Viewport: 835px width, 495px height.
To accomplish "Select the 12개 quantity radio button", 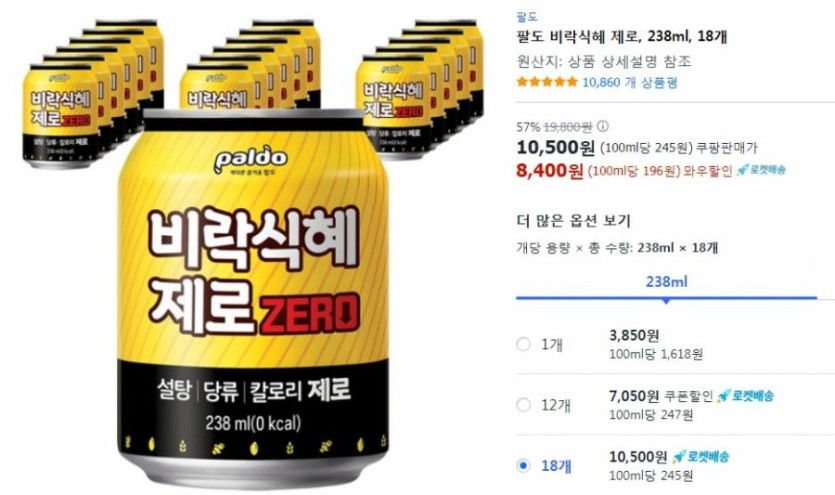I will (523, 405).
